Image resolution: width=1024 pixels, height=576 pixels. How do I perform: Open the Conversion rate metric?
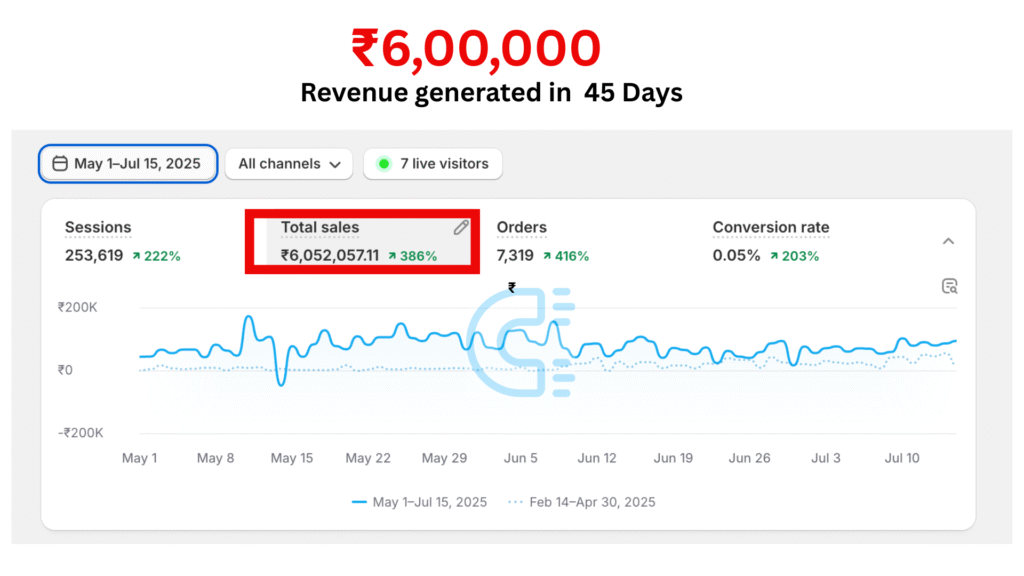(x=770, y=228)
